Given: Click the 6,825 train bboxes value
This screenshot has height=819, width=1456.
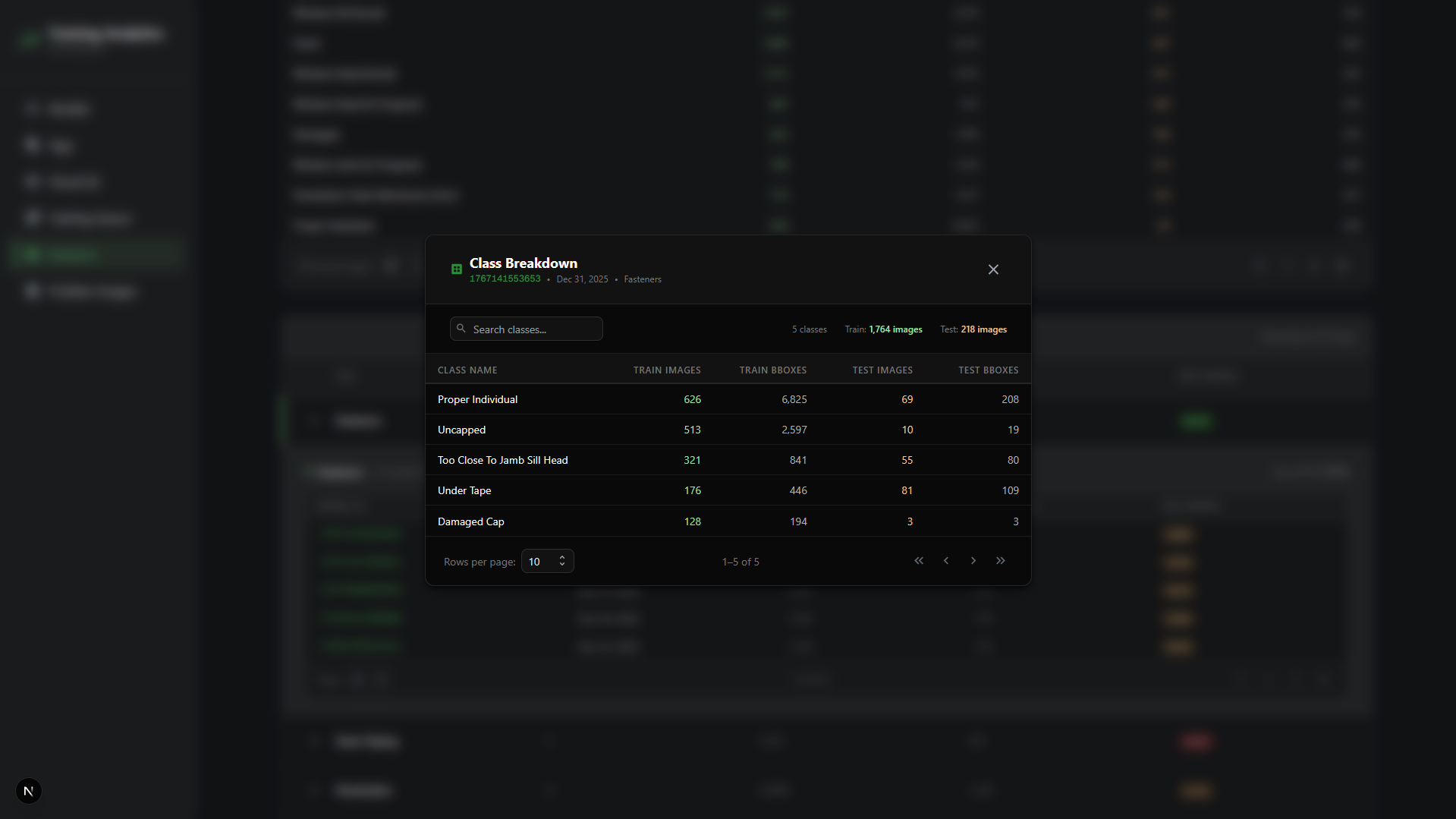Looking at the screenshot, I should (x=794, y=399).
